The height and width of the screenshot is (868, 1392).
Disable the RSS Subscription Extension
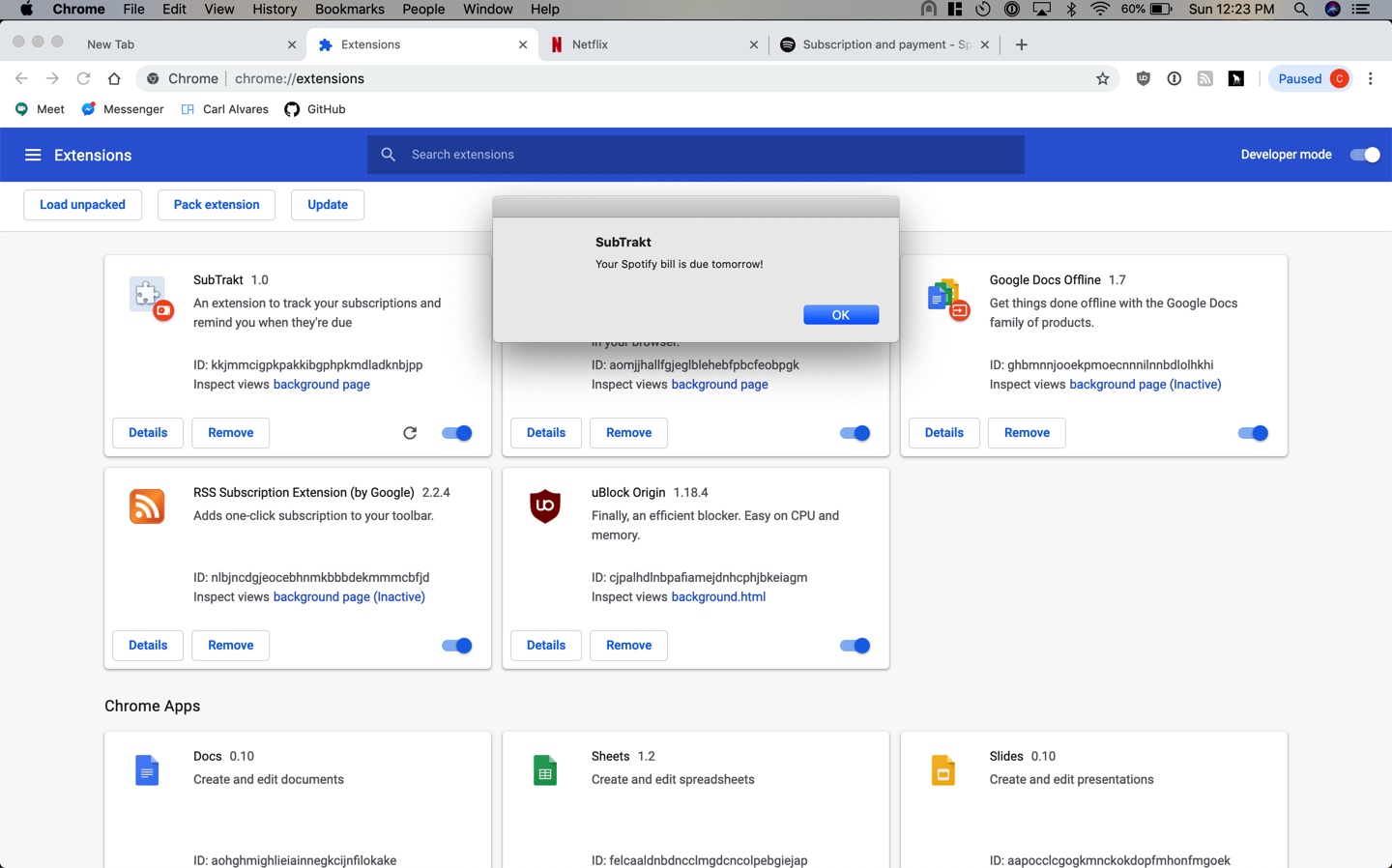coord(457,646)
